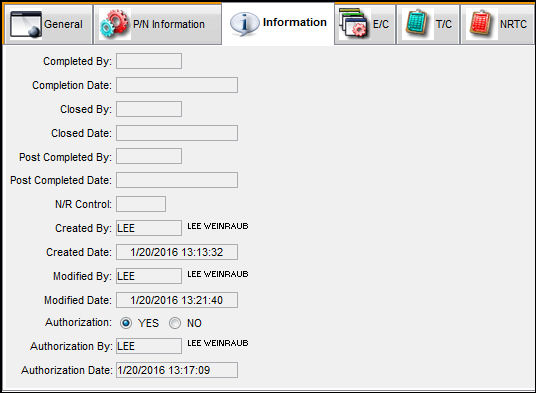
Task: Click the P/N Information gears icon
Action: 115,24
